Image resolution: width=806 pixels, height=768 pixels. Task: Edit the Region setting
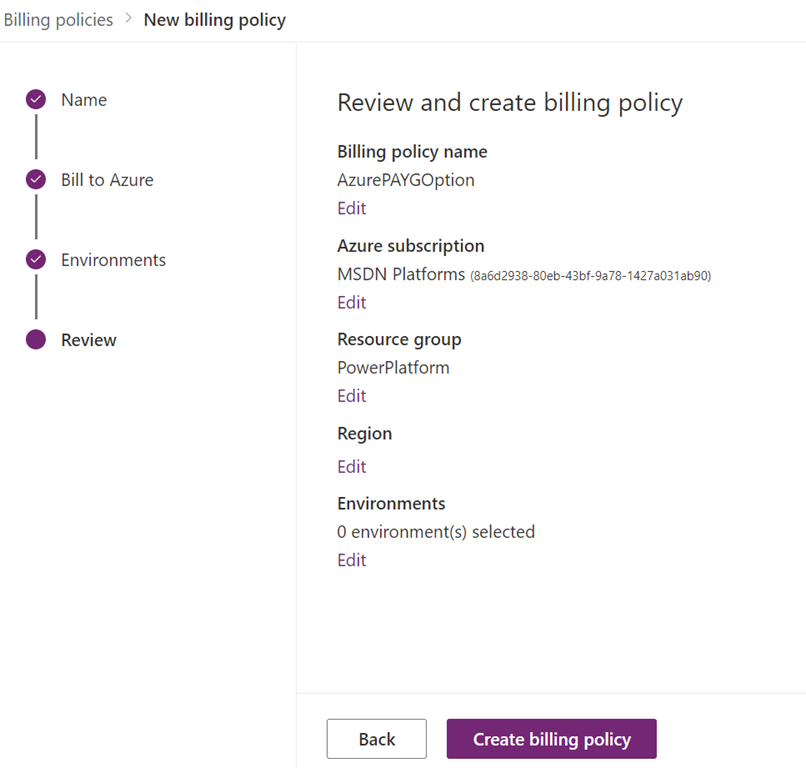pos(352,466)
